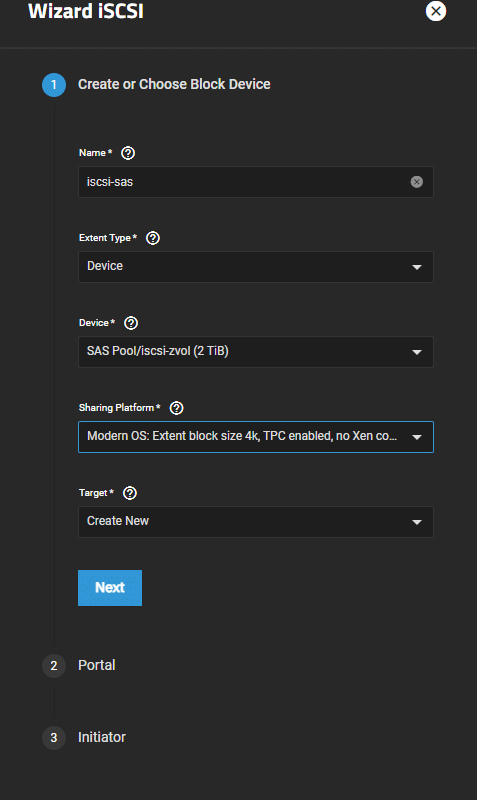The image size is (477, 800).
Task: Jump to the Portal step
Action: 96,665
